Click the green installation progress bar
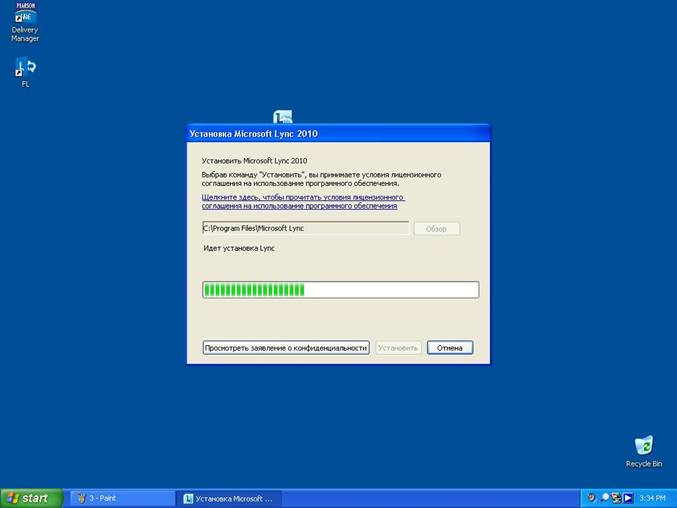Viewport: 677px width, 508px height. click(x=341, y=290)
